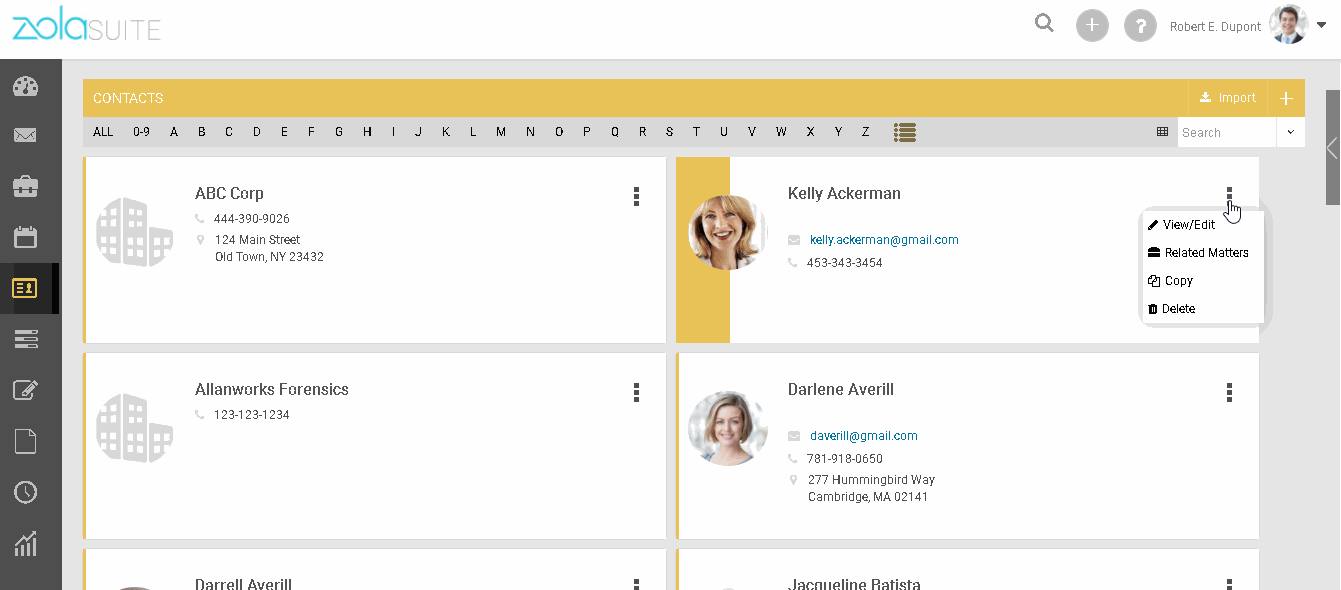Click ABC Corp building avatar
This screenshot has width=1341, height=590.
(135, 232)
